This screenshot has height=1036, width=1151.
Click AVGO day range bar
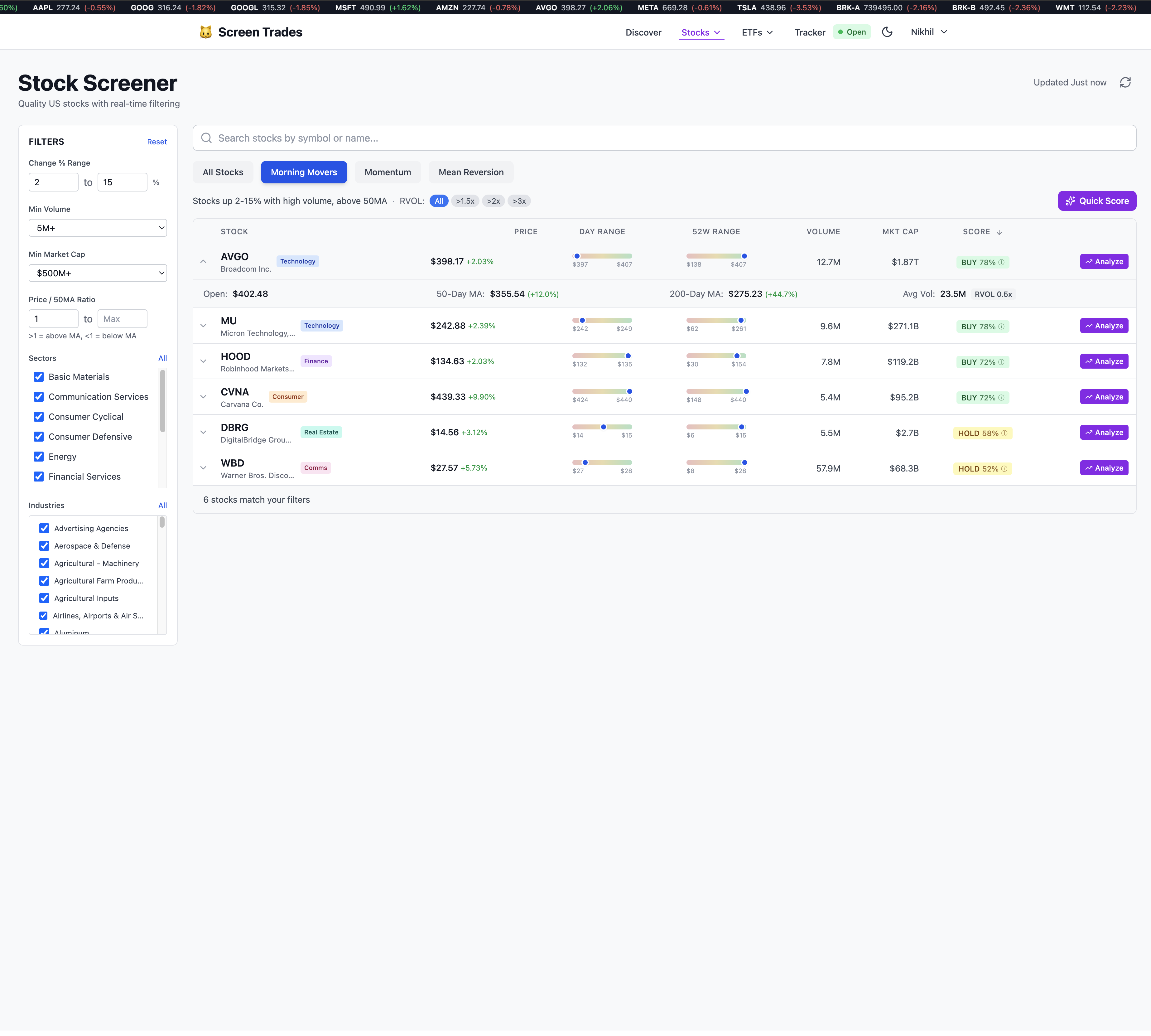pyautogui.click(x=602, y=256)
